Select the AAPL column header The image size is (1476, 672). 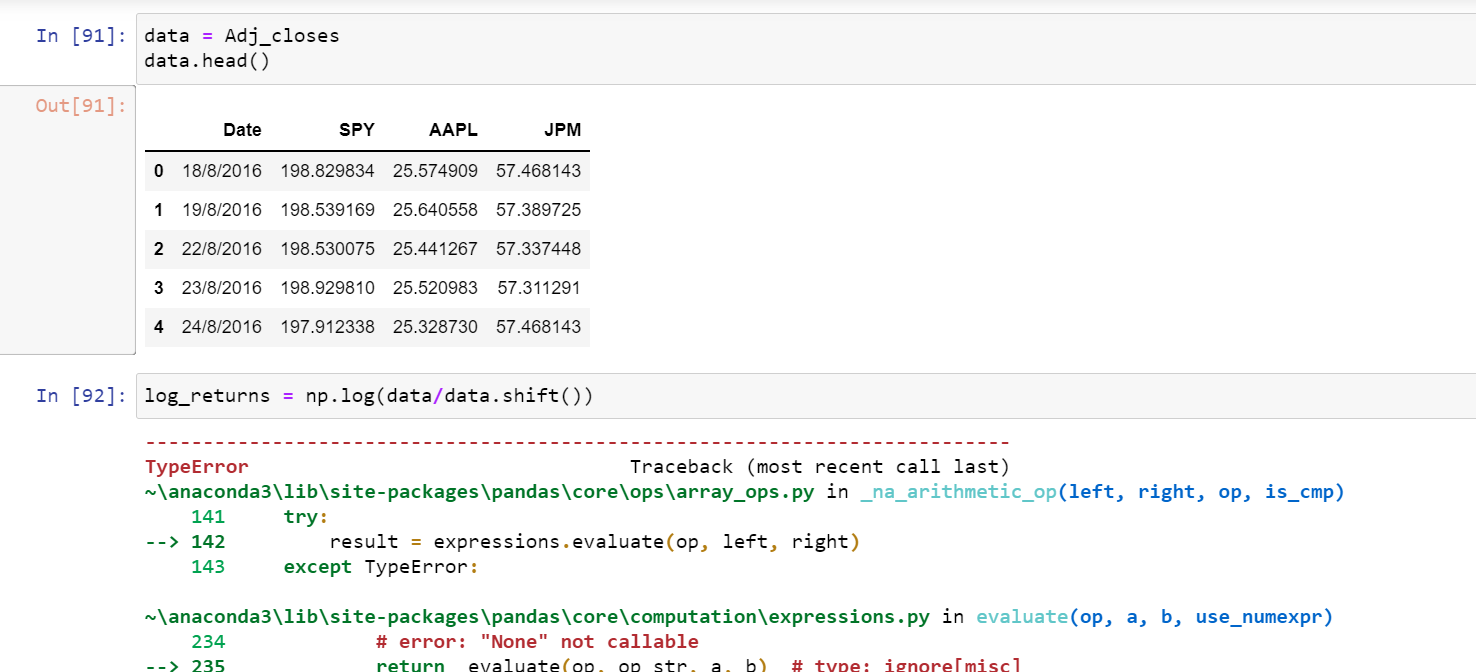click(x=453, y=130)
